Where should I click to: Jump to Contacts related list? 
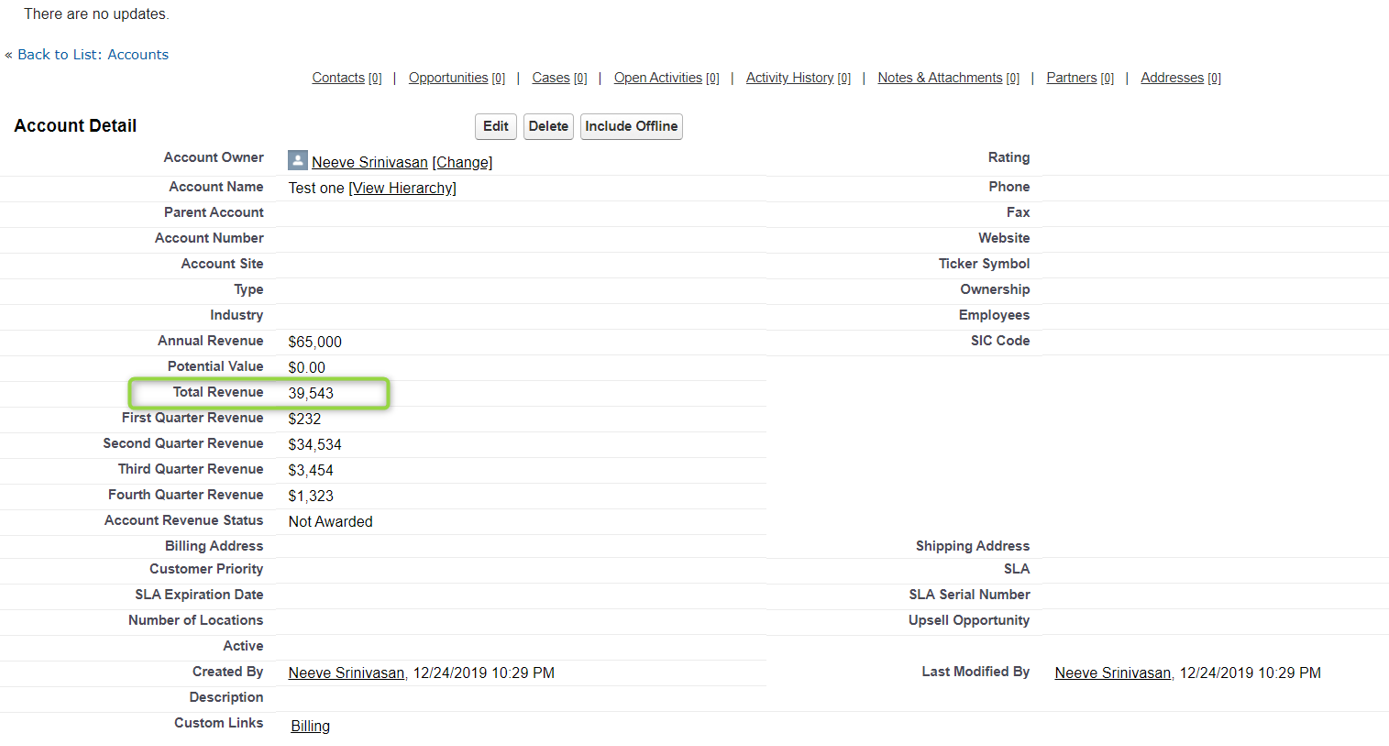(x=338, y=78)
